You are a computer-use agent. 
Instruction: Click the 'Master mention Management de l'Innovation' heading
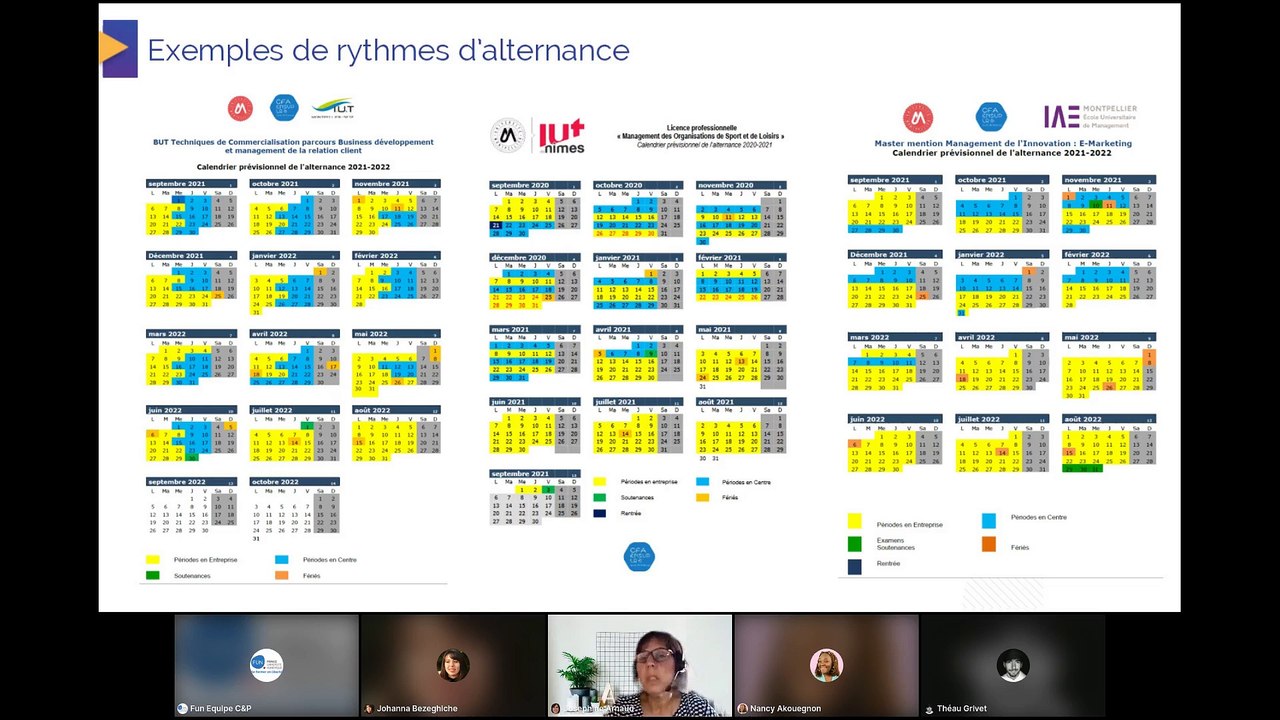(x=1003, y=143)
